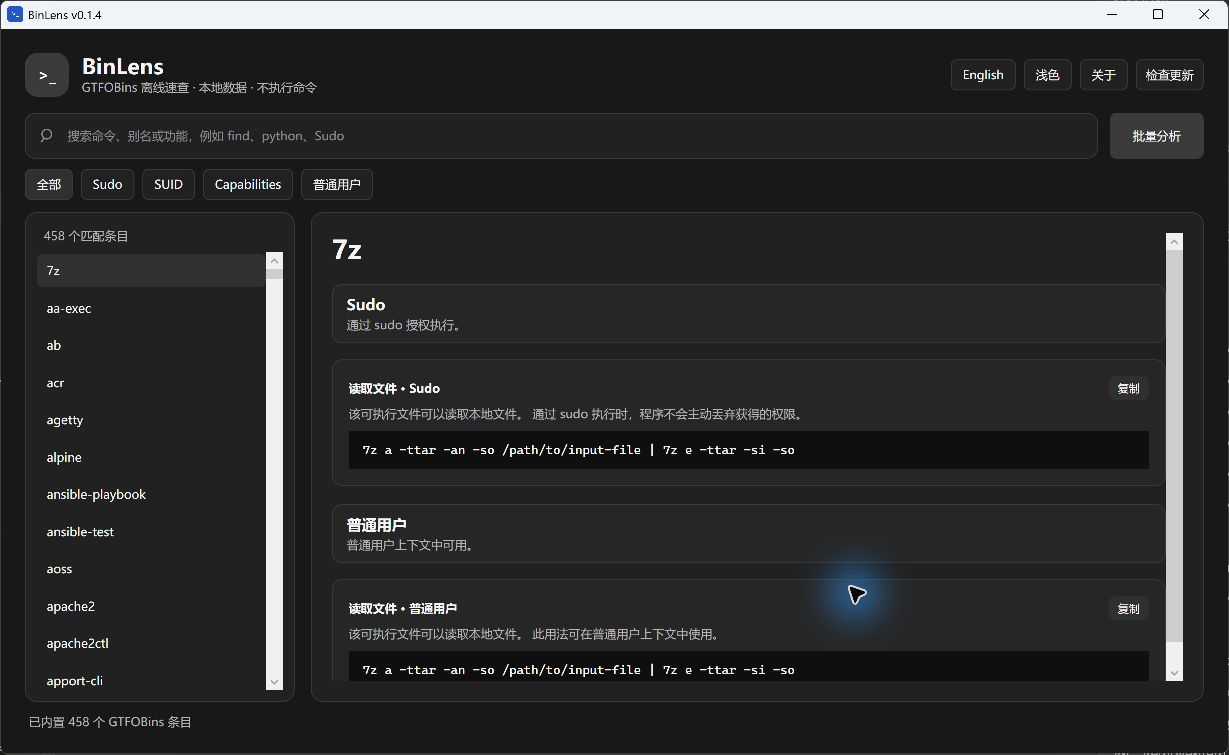The height and width of the screenshot is (755, 1229).
Task: Select agetty in the command list
Action: (151, 420)
